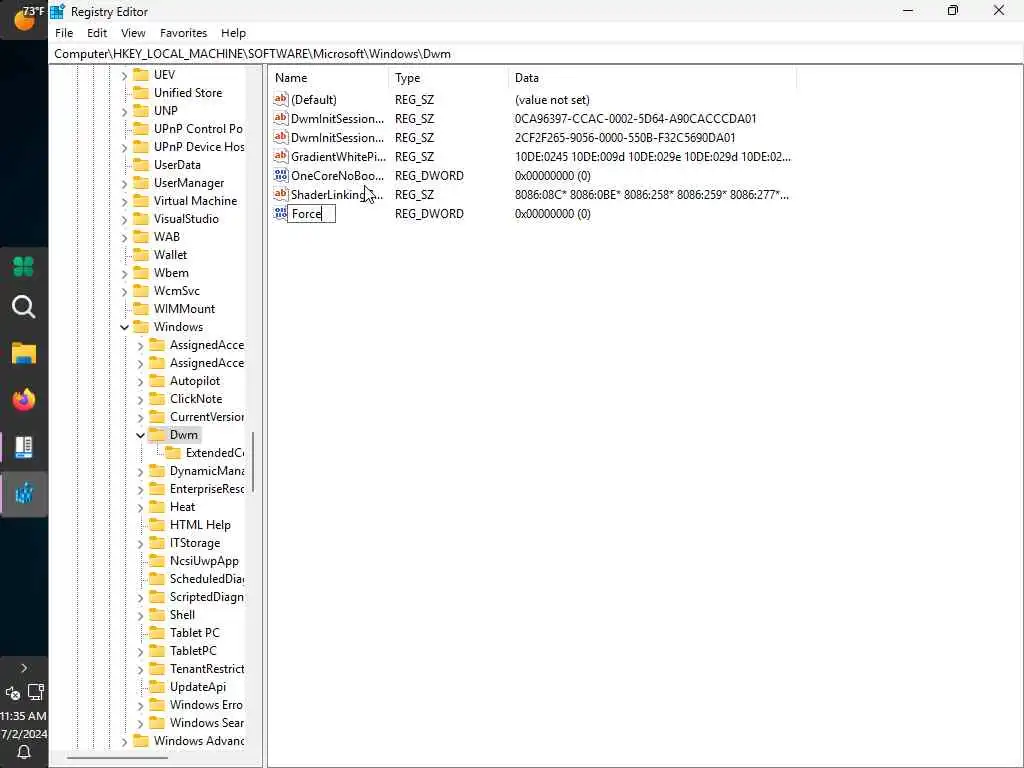Screen dimensions: 1024x768
Task: Select the Wallet folder icon
Action: 141,255
